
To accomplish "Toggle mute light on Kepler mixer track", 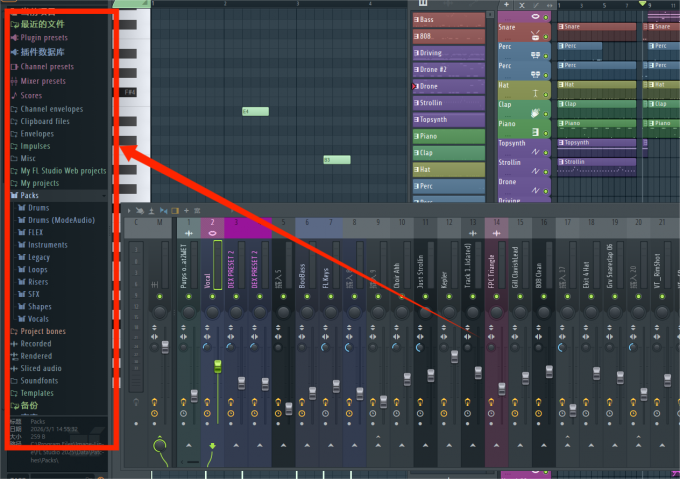I will point(449,297).
